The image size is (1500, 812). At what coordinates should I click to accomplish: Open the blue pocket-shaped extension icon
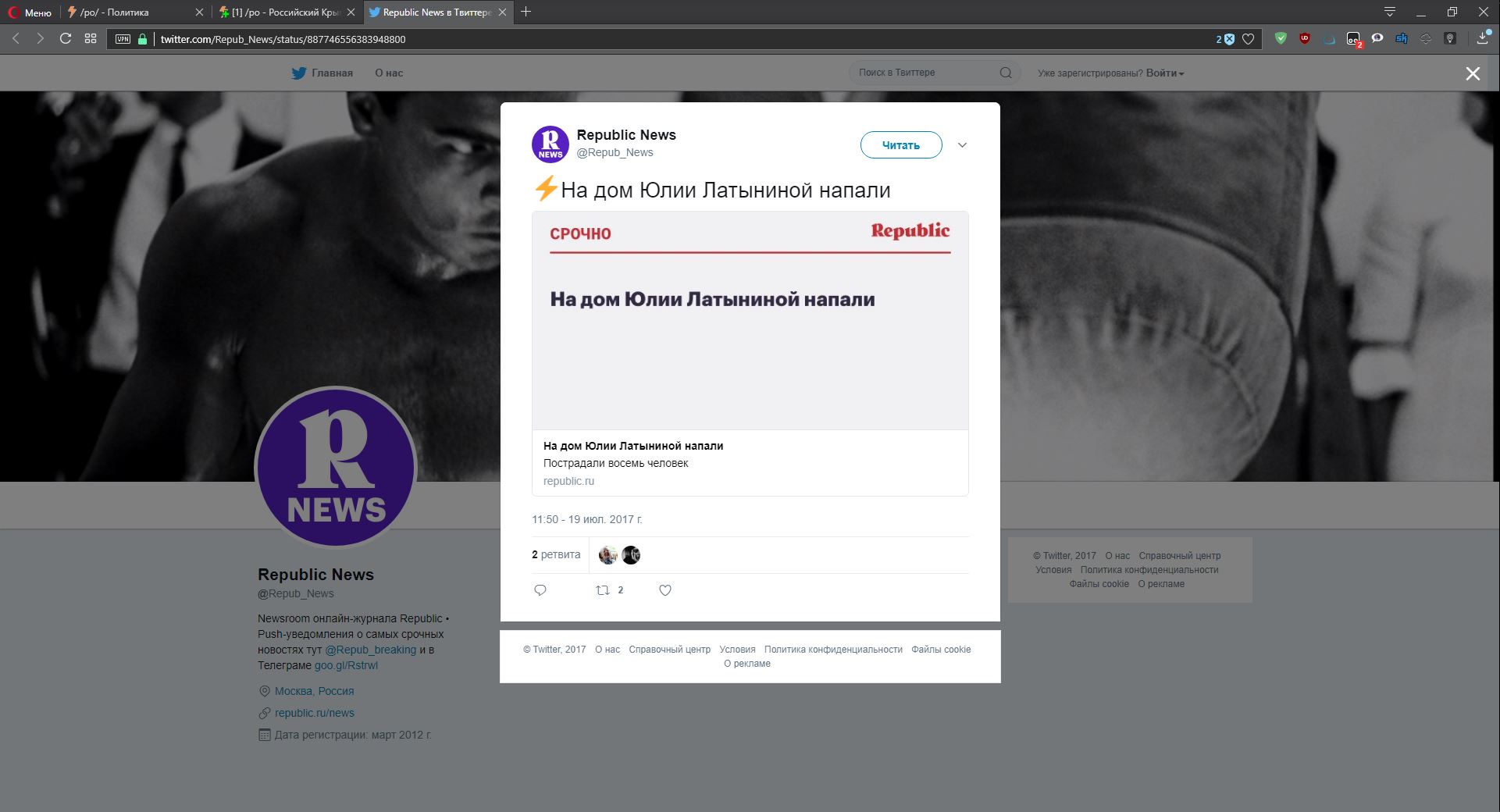point(1329,38)
